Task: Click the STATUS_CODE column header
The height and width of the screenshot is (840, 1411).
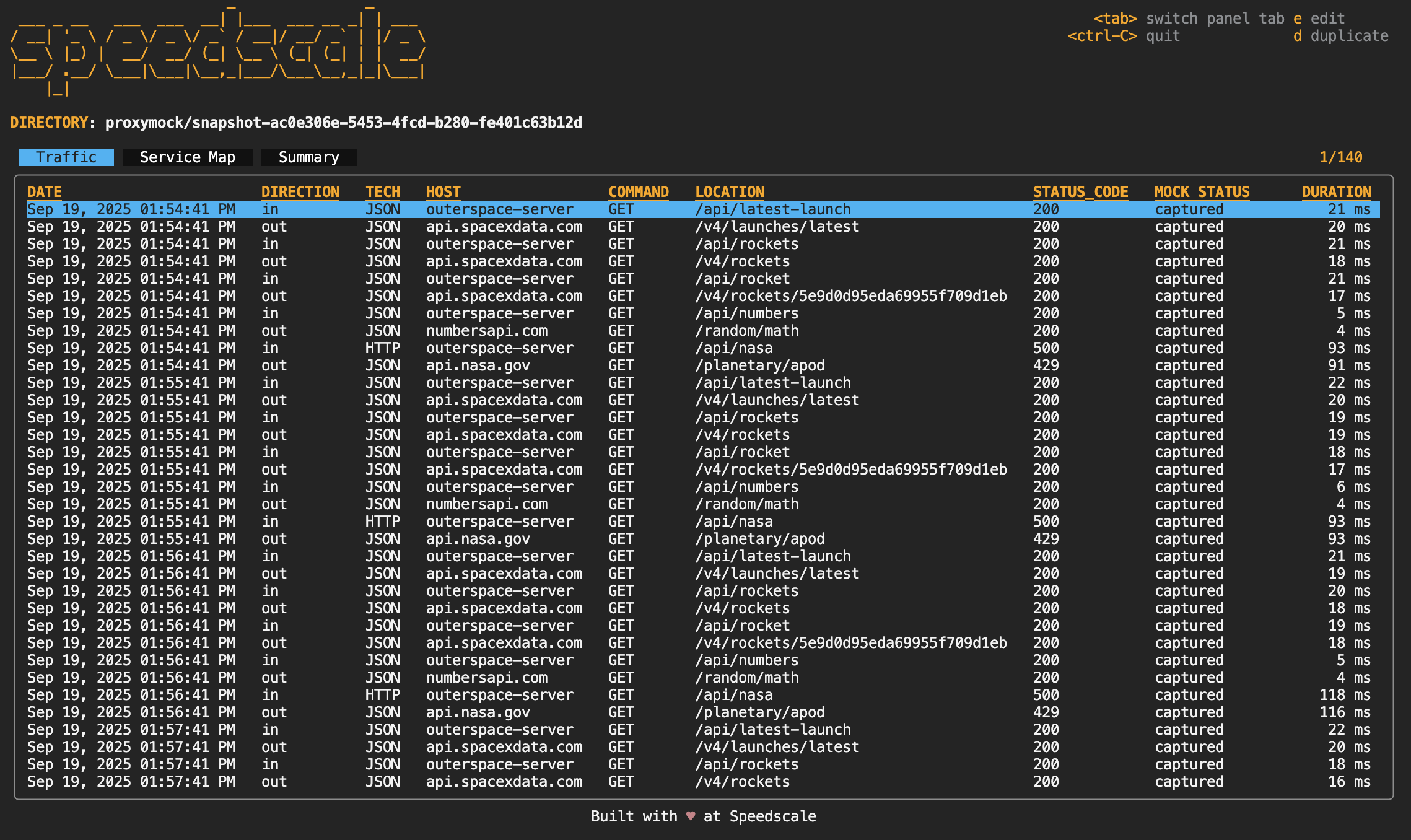Action: tap(1080, 192)
